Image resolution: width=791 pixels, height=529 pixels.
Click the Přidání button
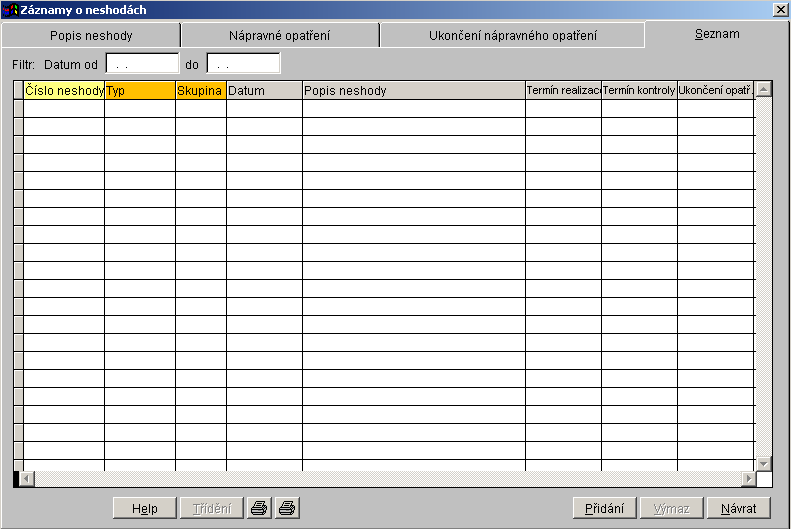click(605, 508)
